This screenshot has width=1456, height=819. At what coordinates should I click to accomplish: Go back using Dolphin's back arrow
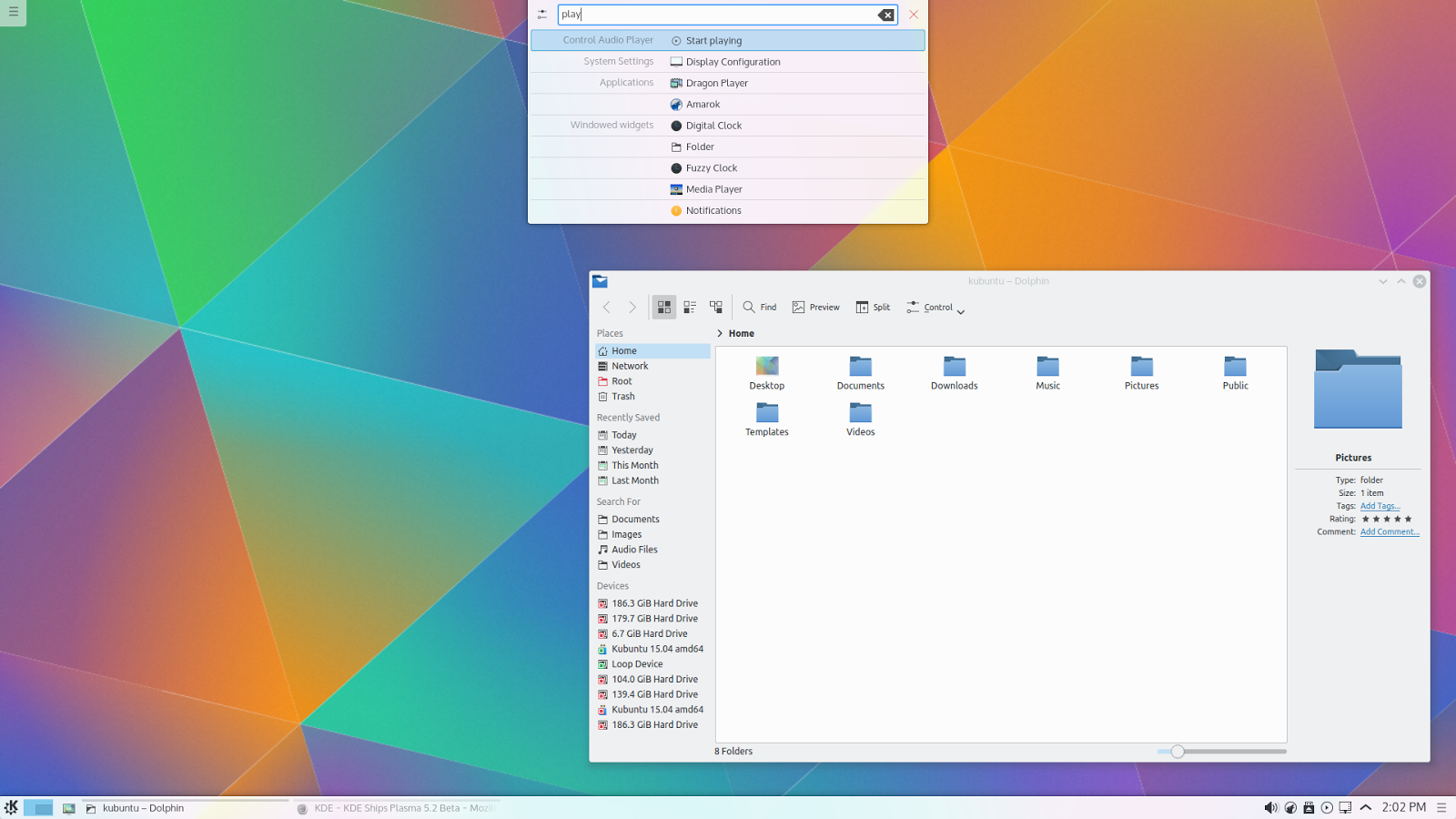tap(607, 307)
